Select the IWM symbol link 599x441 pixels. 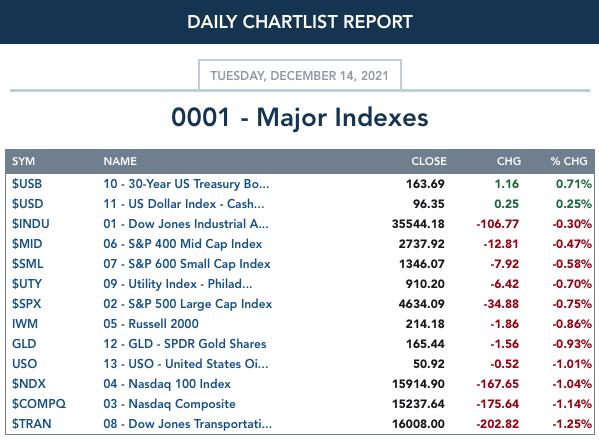coord(25,324)
